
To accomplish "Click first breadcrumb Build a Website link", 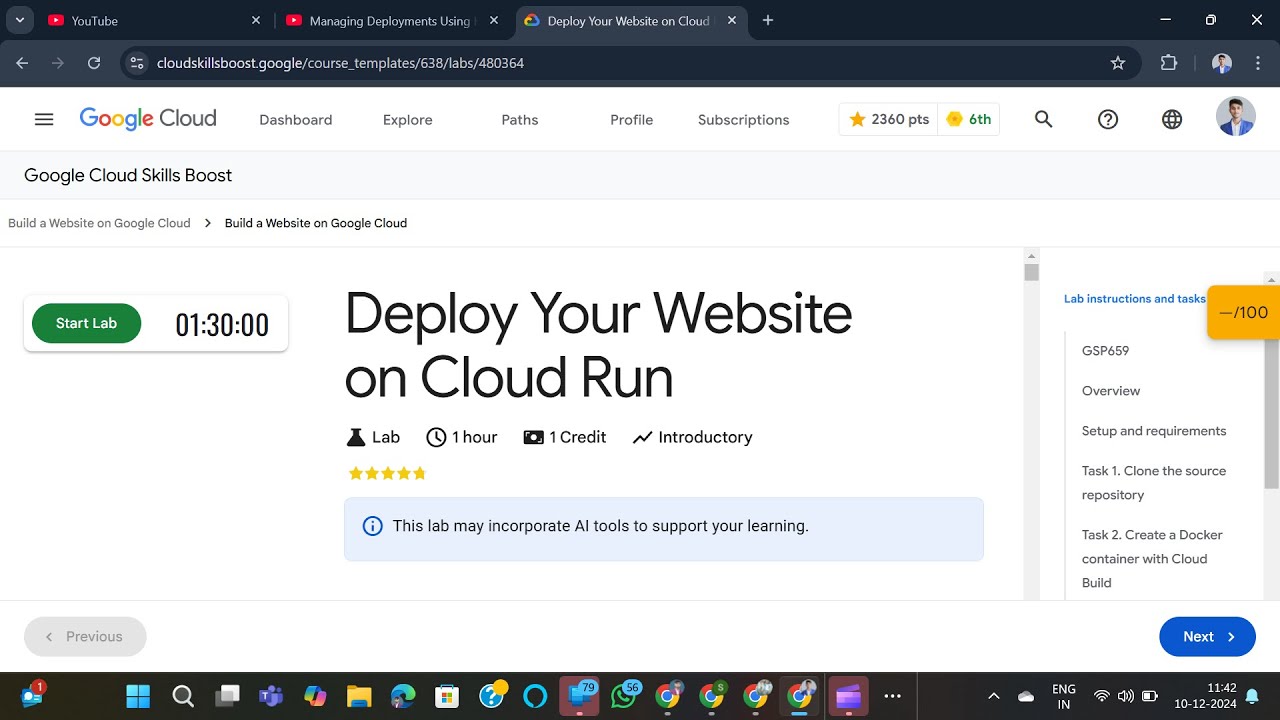I will tap(99, 223).
